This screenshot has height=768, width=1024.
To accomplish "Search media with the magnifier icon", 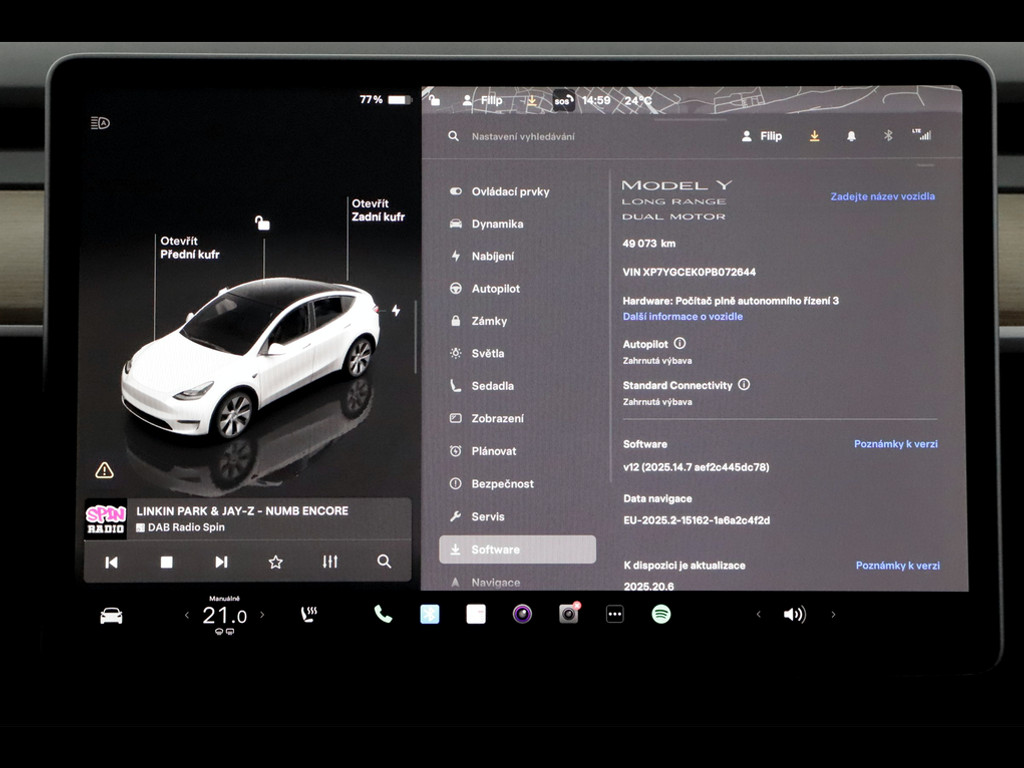I will click(x=384, y=561).
